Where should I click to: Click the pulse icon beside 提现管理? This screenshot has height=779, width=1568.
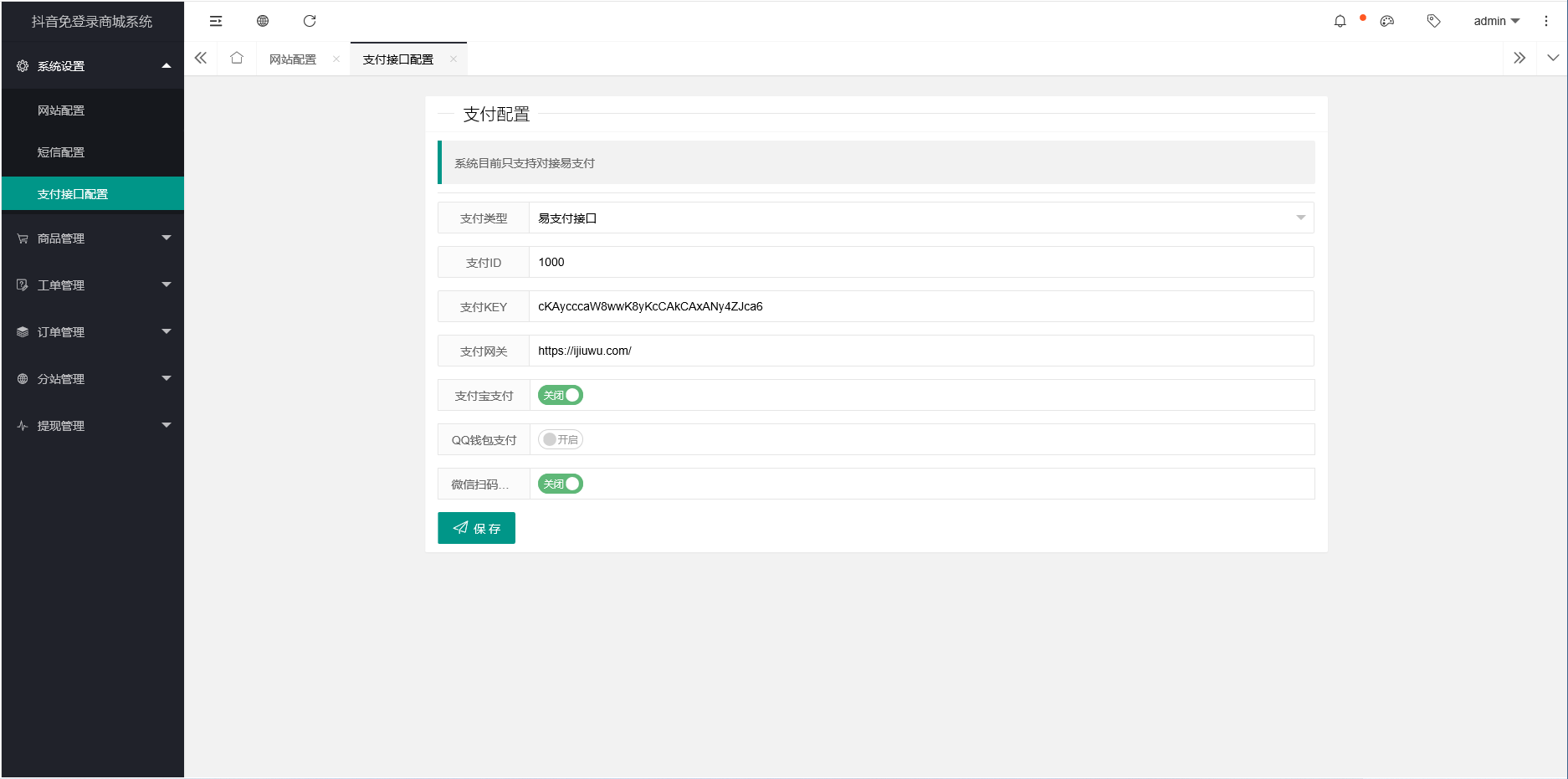click(23, 426)
